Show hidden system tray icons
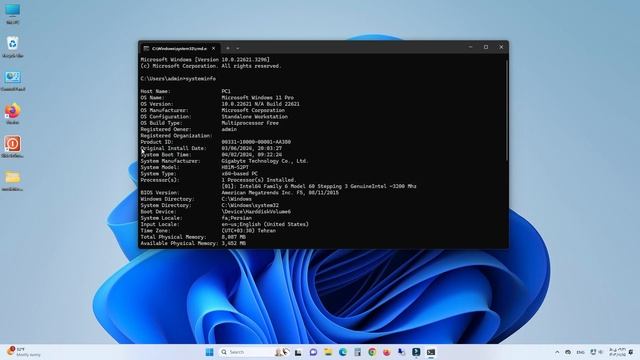Screen dimensions: 640x360 [557, 352]
